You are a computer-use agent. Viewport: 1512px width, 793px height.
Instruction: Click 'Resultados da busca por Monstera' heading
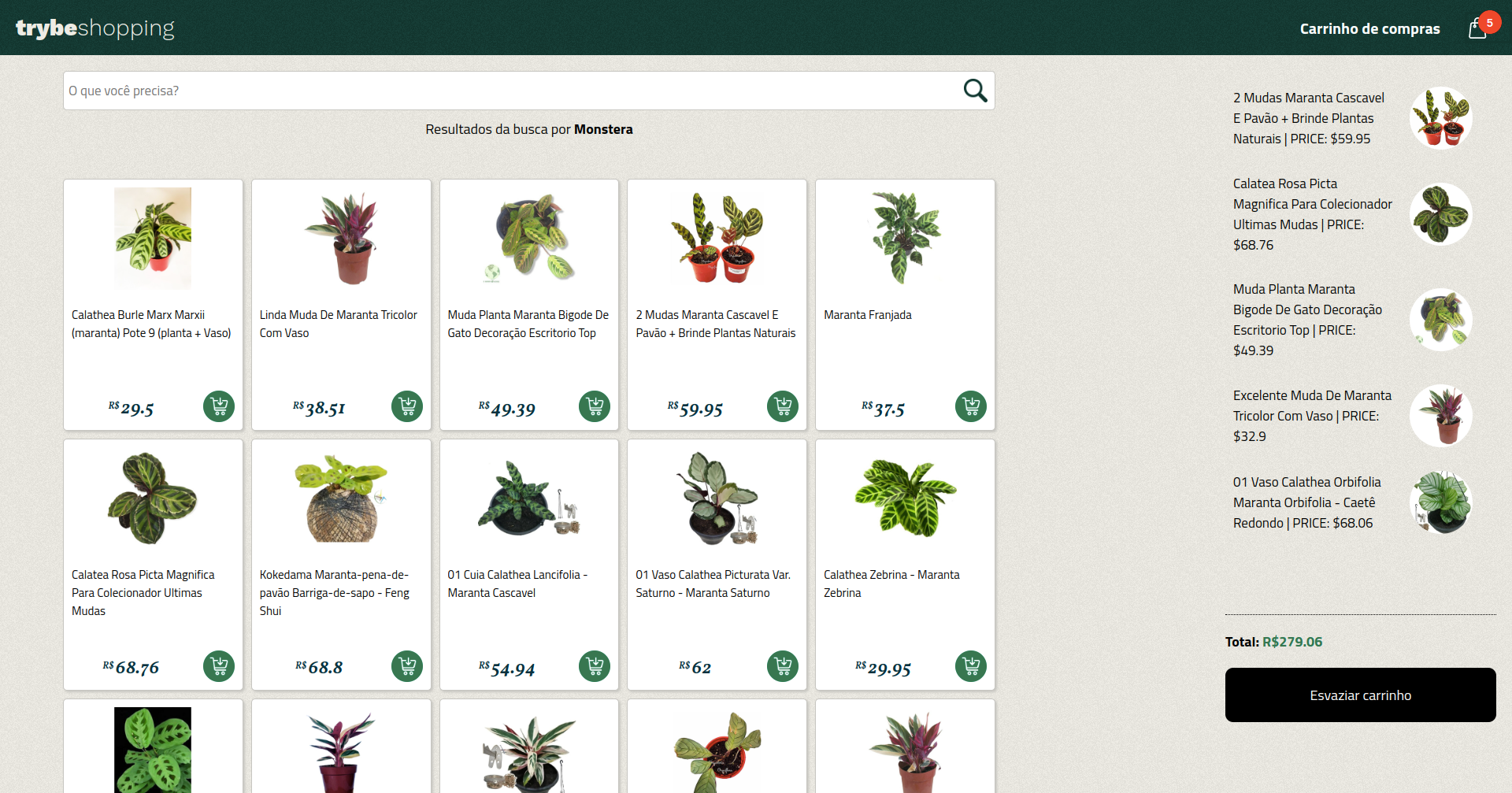point(529,129)
